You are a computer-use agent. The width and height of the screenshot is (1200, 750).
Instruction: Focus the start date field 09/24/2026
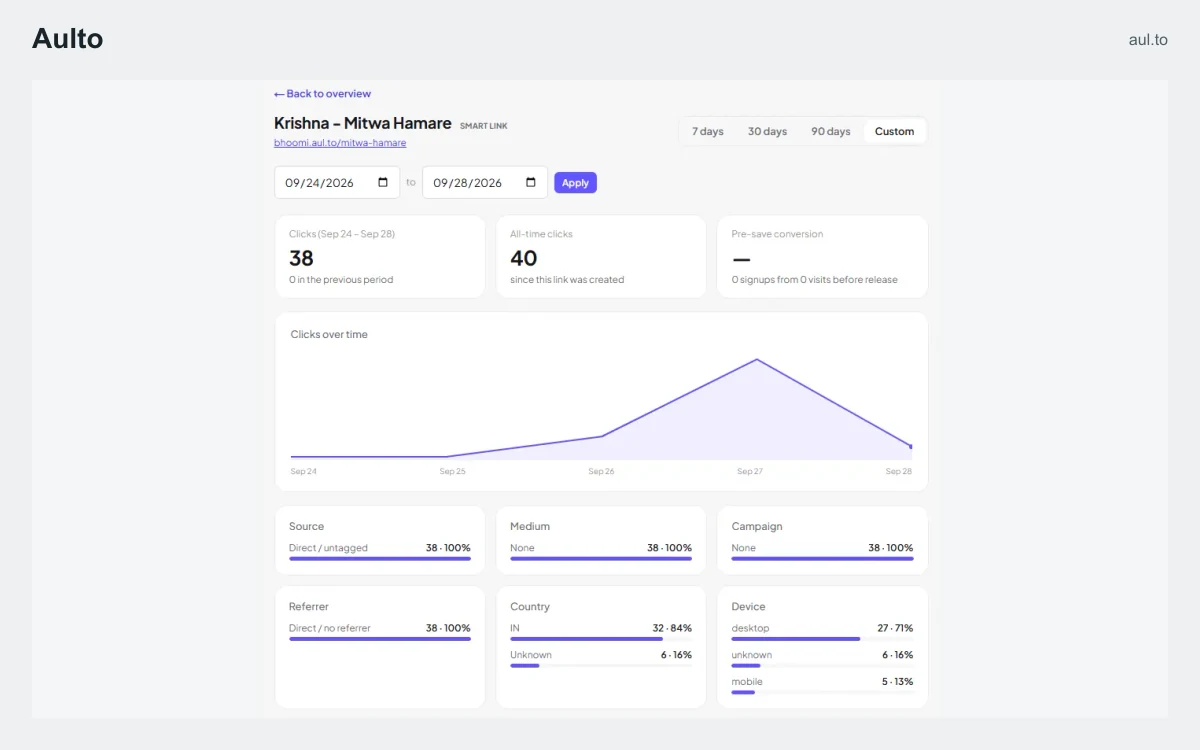tap(337, 183)
